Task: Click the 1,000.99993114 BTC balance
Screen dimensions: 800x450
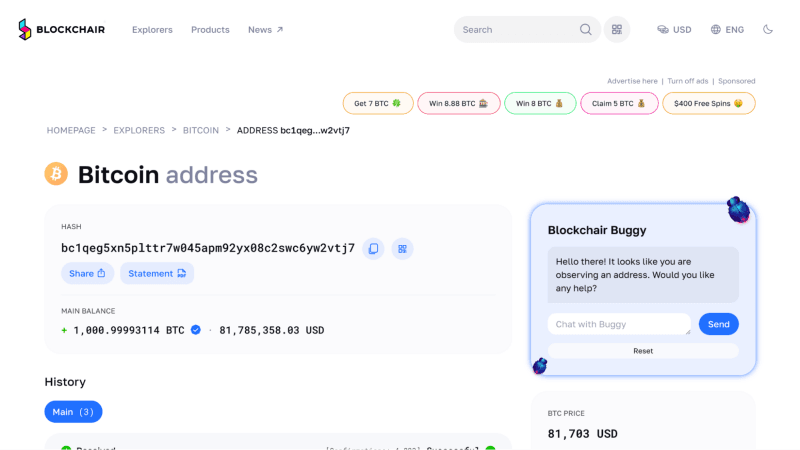Action: tap(129, 330)
